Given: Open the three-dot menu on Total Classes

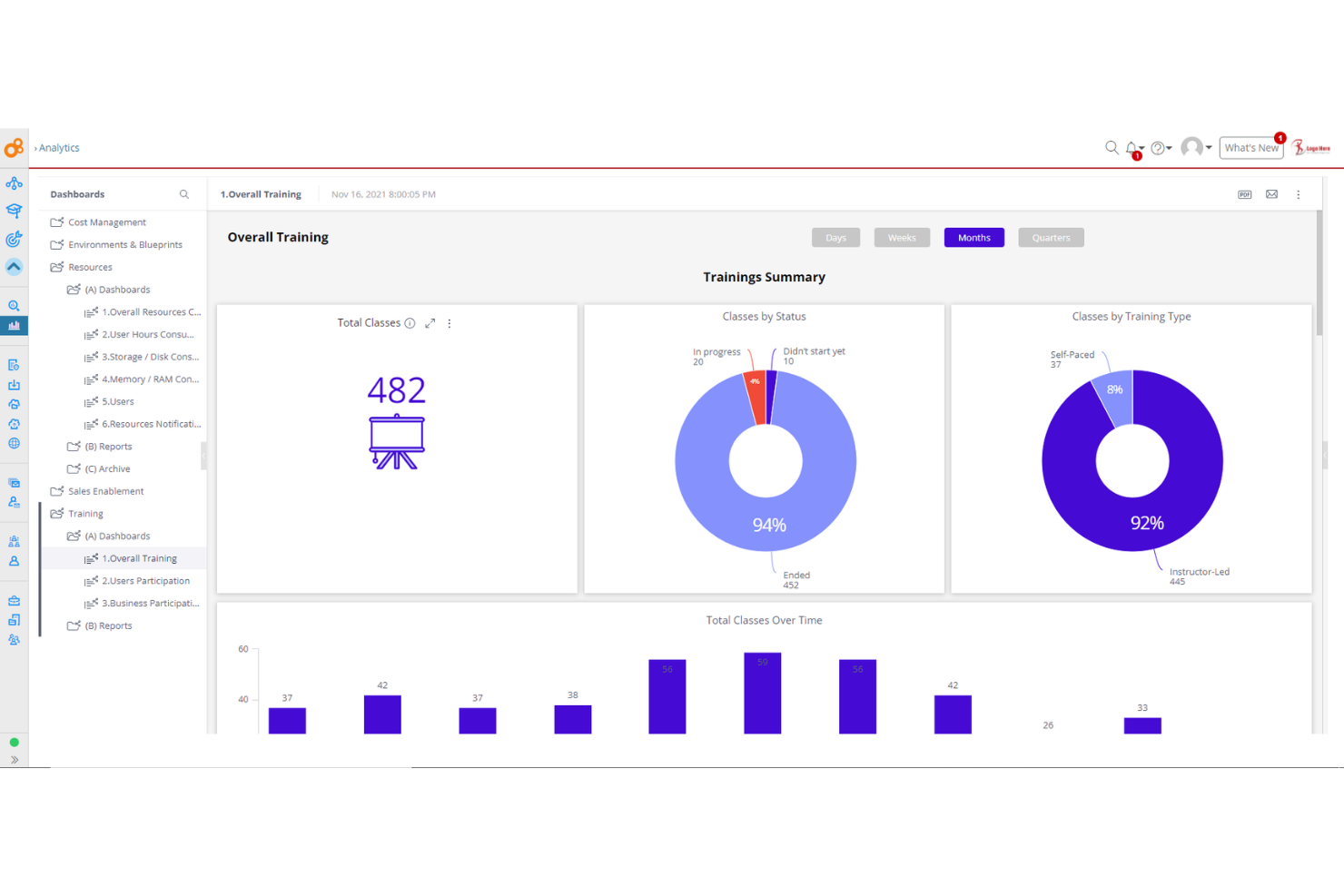Looking at the screenshot, I should click(x=450, y=322).
